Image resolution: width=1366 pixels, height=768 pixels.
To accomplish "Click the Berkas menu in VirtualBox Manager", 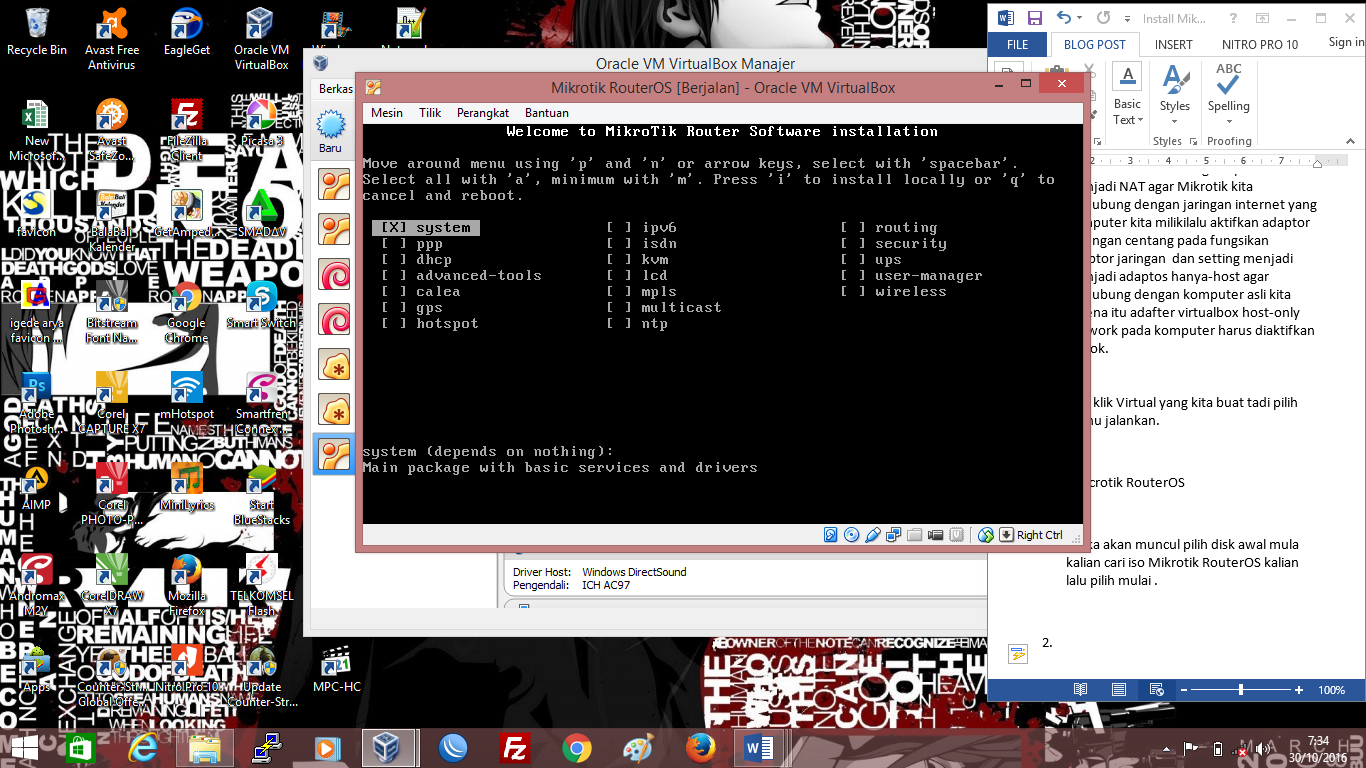I will pyautogui.click(x=335, y=89).
